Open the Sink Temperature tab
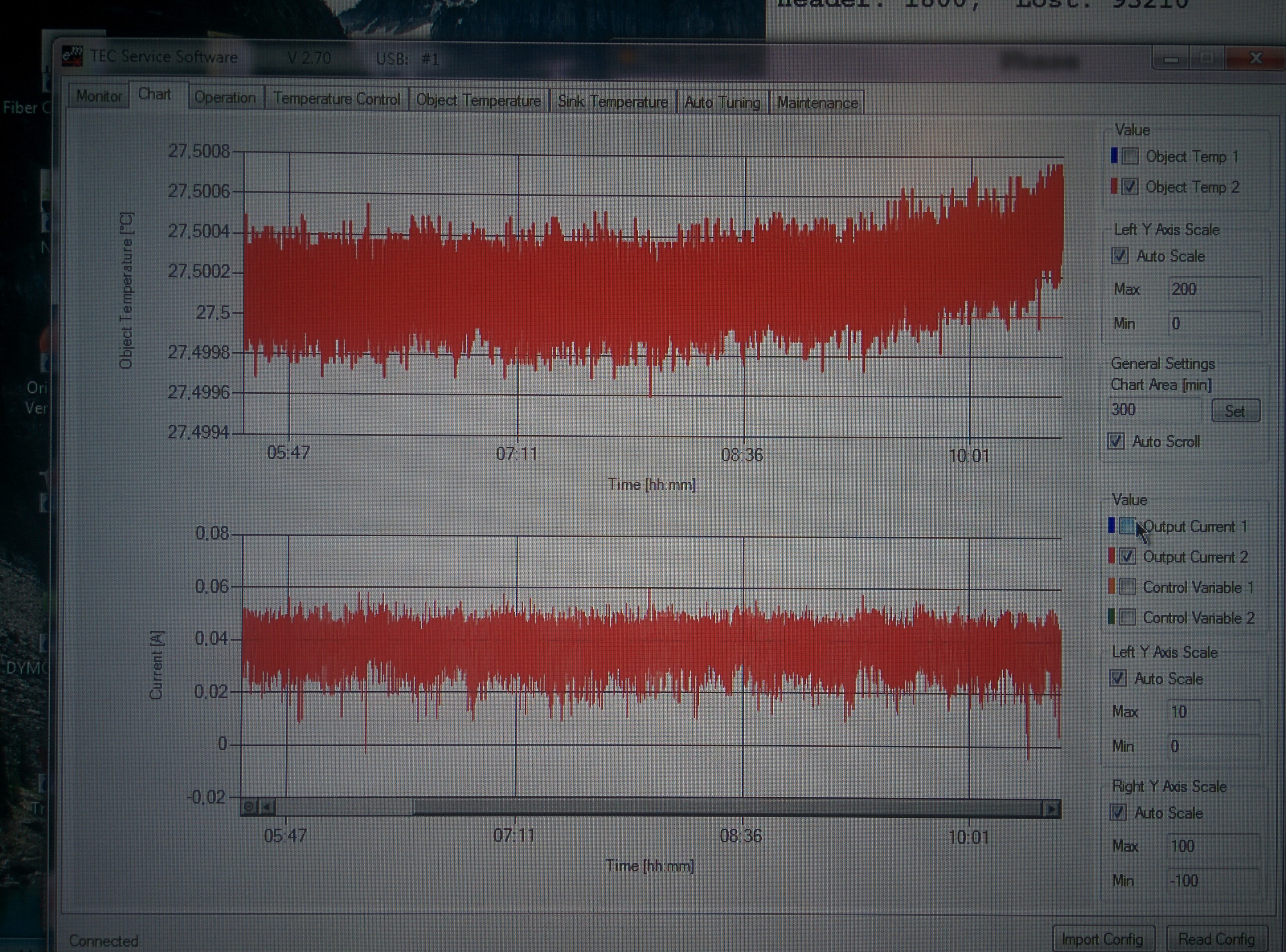The height and width of the screenshot is (952, 1286). coord(612,102)
